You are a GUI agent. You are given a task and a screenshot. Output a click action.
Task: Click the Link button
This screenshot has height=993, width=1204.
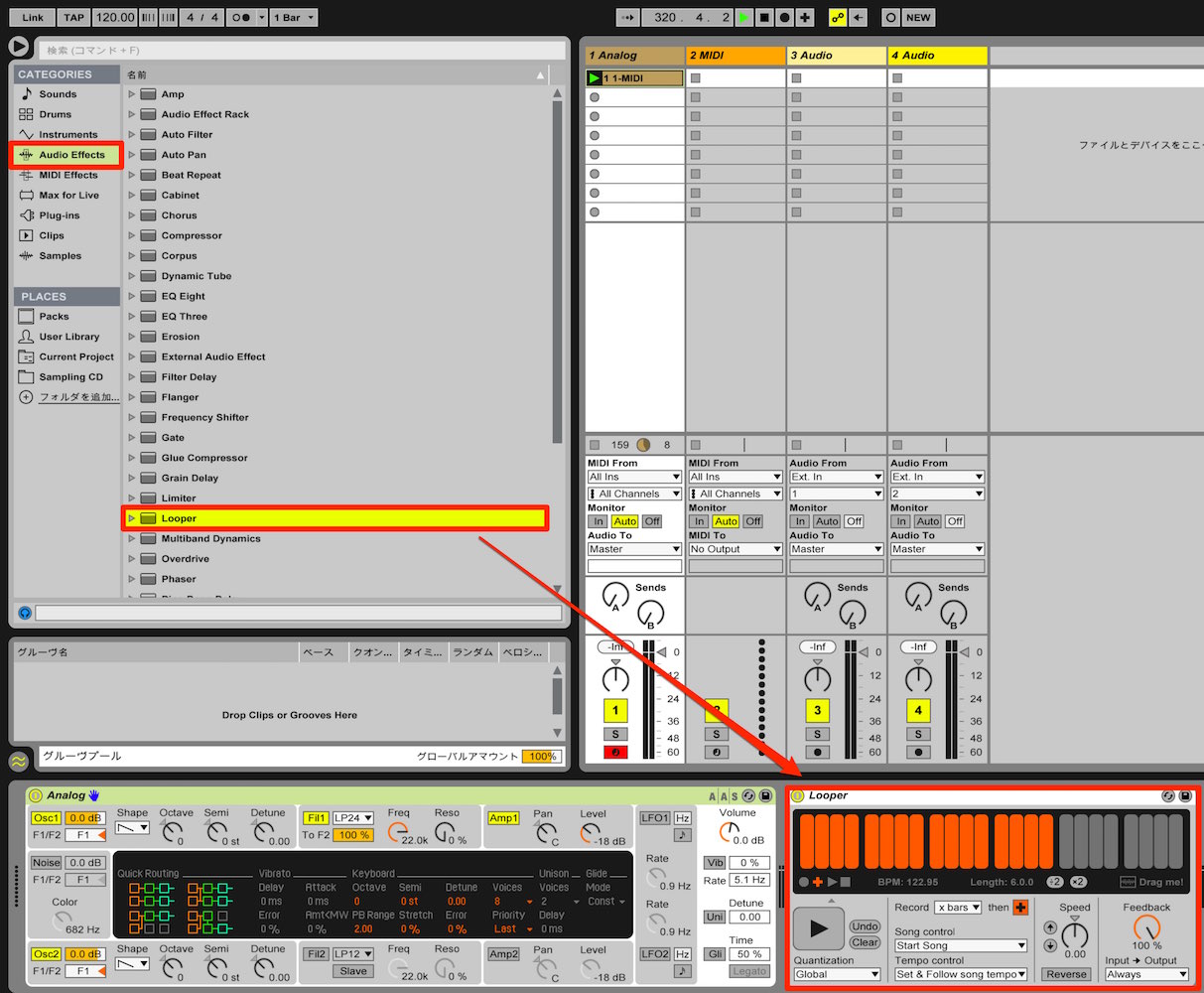coord(33,17)
